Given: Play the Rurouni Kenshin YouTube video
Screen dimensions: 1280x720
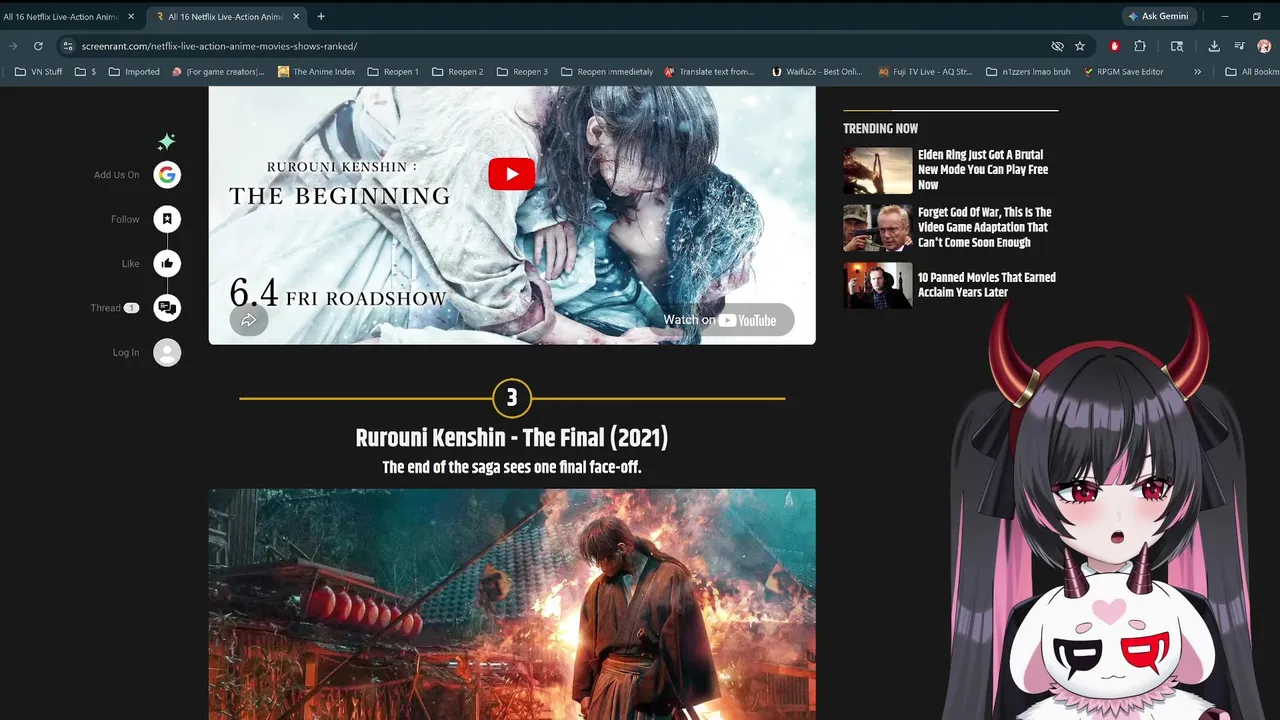Looking at the screenshot, I should tap(511, 173).
